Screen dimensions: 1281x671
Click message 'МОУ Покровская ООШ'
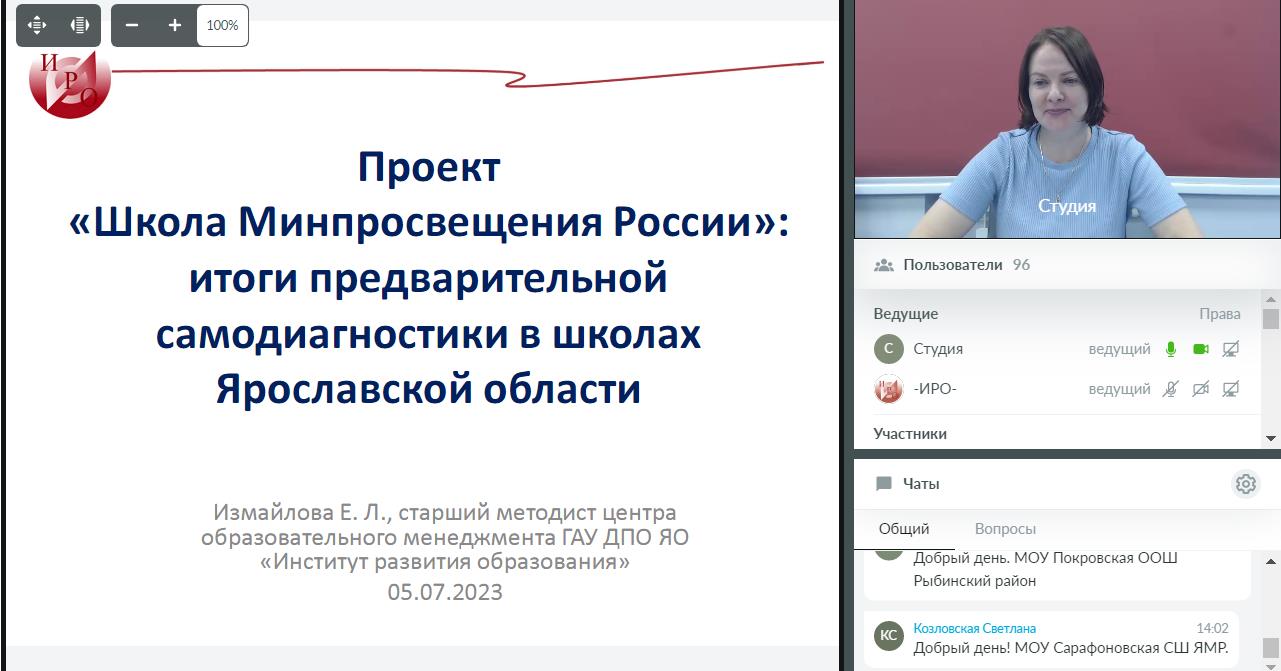[1045, 569]
